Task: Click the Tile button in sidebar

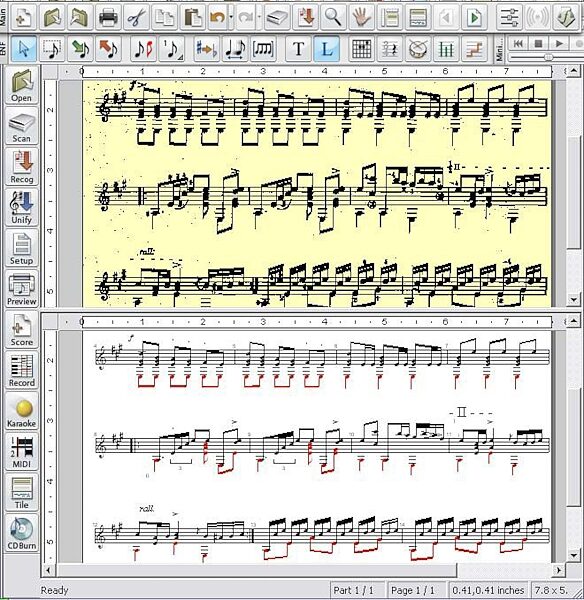Action: click(21, 492)
